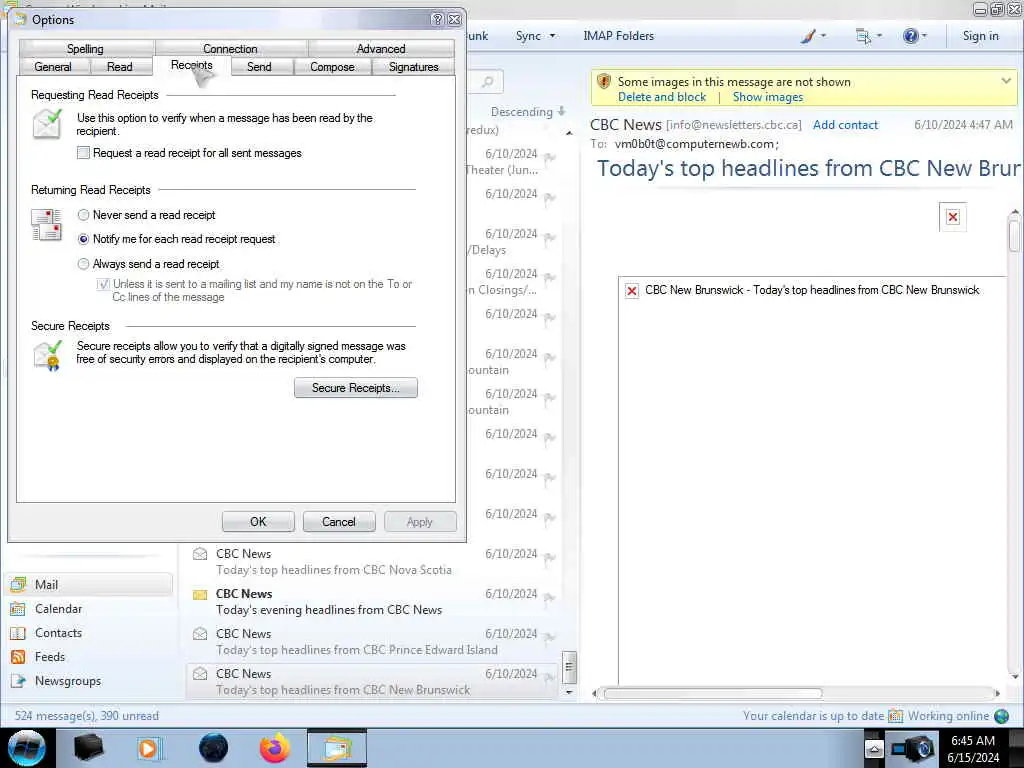Show hidden system tray icons
This screenshot has height=768, width=1024.
pos(874,749)
